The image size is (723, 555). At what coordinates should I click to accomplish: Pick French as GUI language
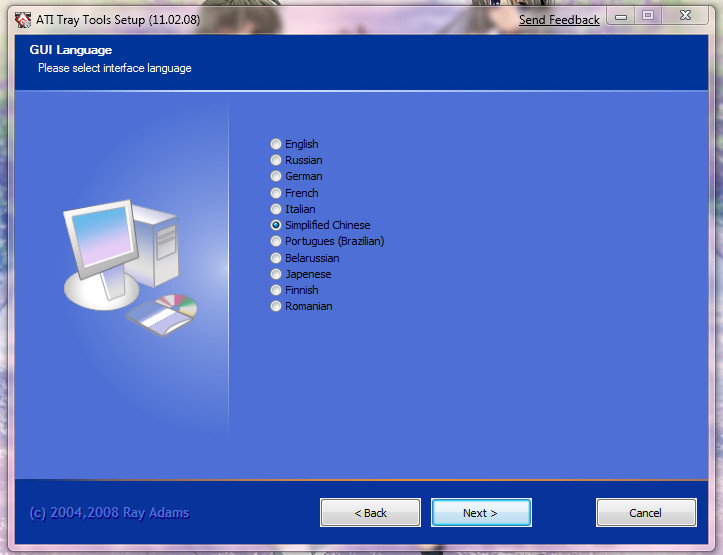tap(294, 193)
